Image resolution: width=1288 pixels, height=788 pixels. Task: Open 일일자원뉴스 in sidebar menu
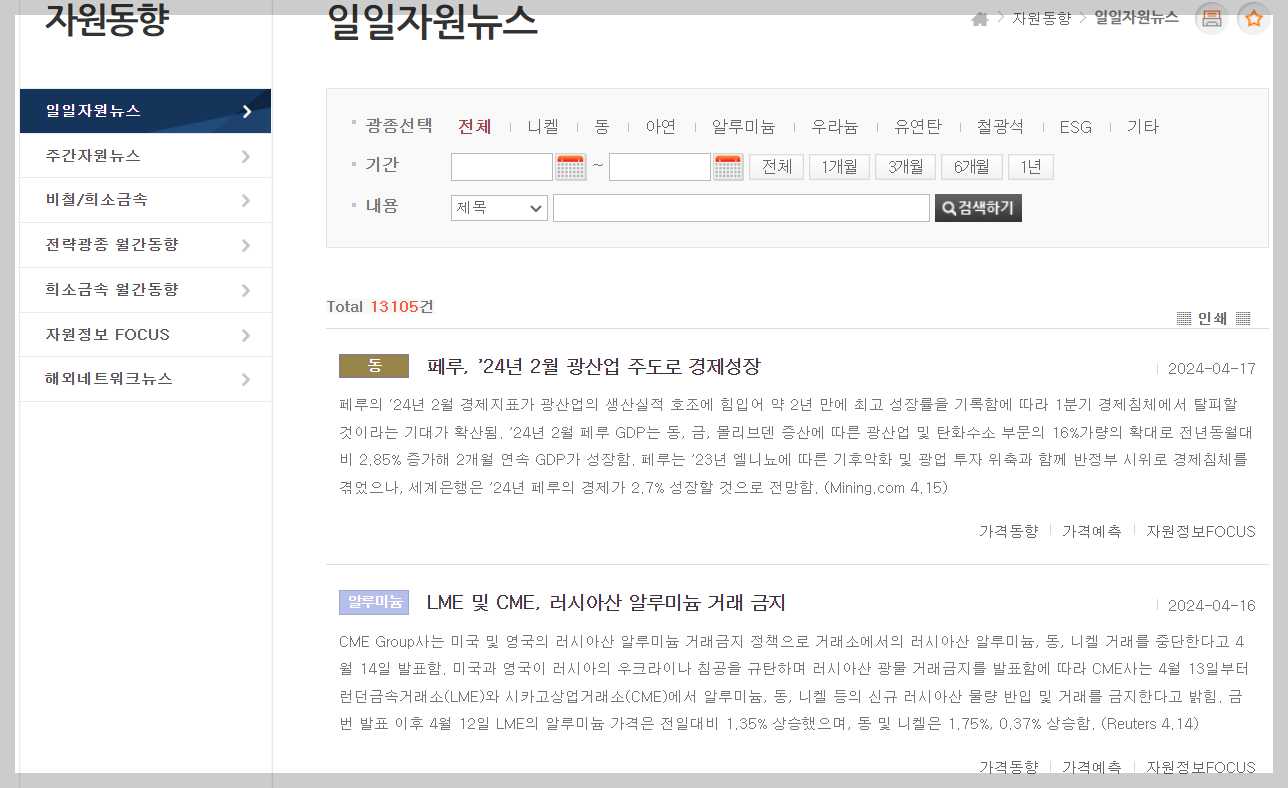[x=145, y=111]
